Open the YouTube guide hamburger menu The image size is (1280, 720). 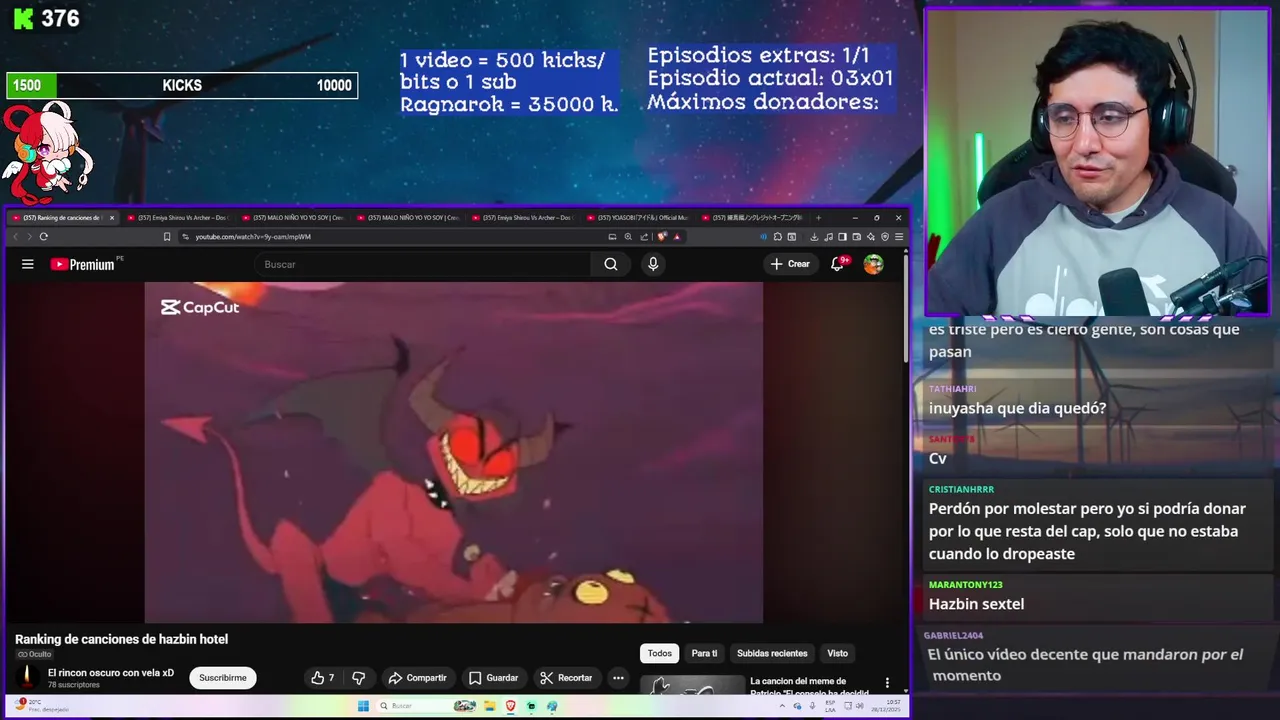coord(28,264)
